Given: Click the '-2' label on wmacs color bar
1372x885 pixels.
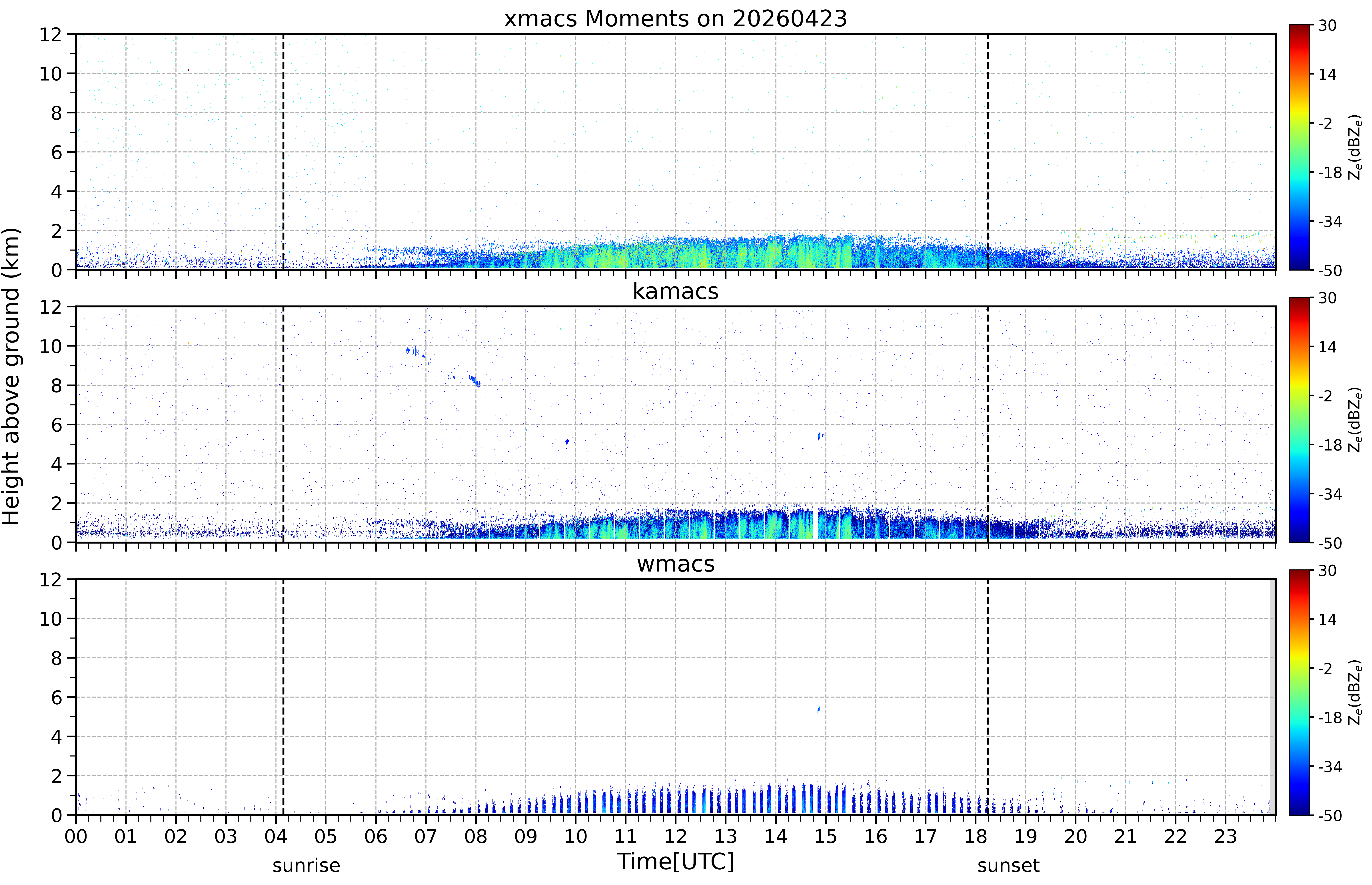Looking at the screenshot, I should coord(1325,668).
